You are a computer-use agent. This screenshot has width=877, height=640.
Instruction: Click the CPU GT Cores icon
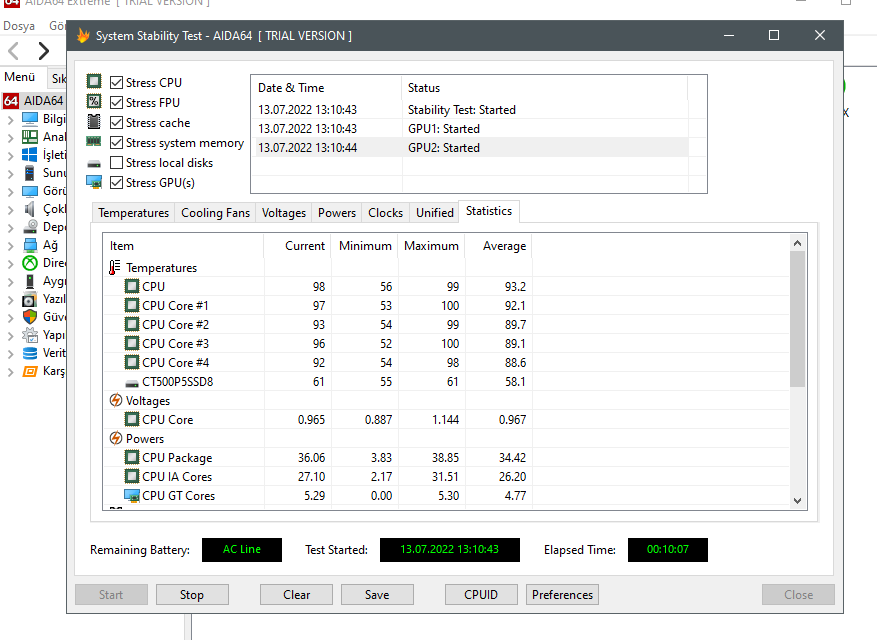point(131,496)
